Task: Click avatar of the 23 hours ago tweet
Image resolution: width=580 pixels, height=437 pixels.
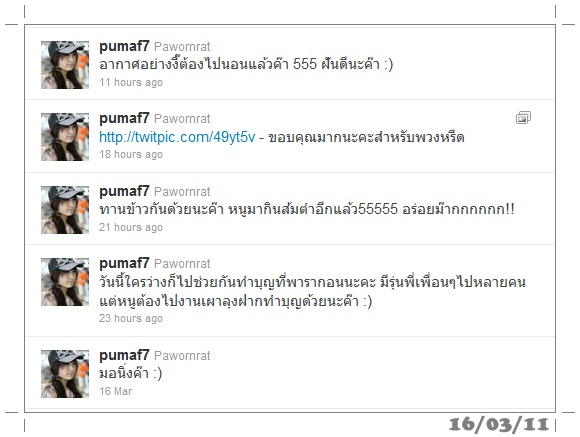Action: 65,282
